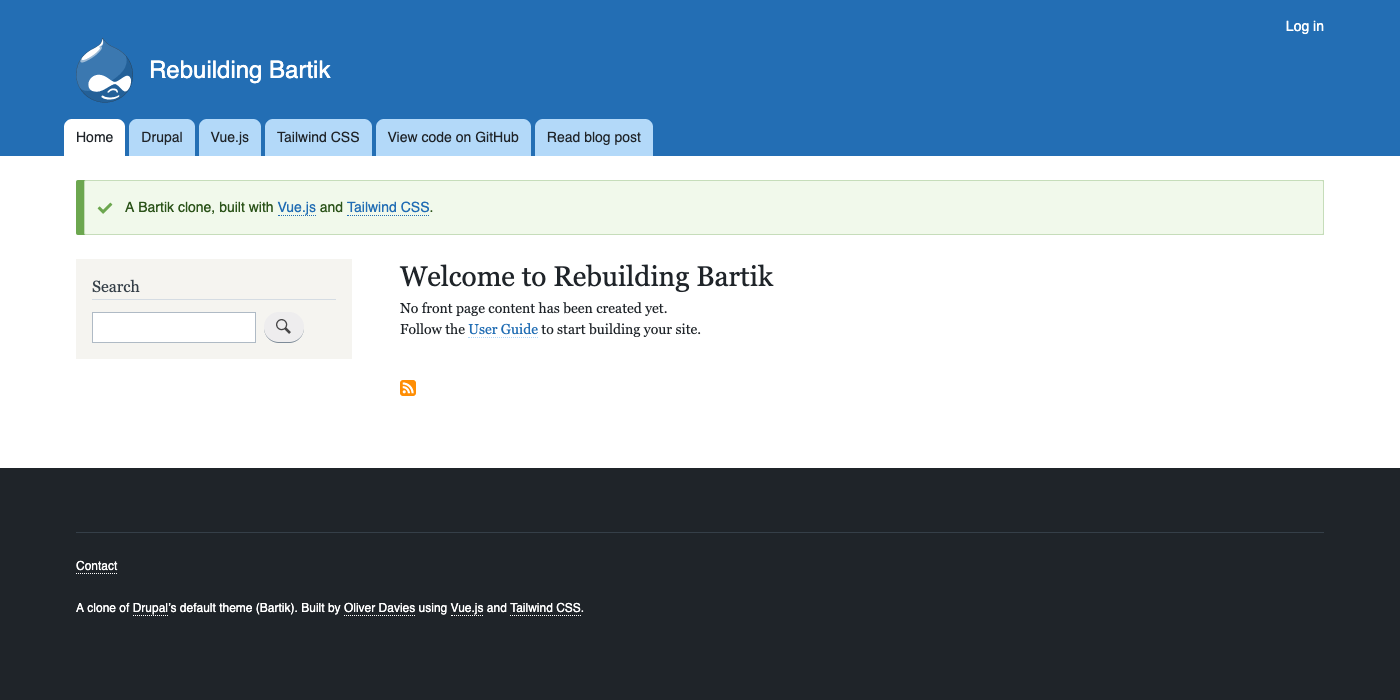Click Vue.js link in green status message
1400x700 pixels.
click(297, 208)
